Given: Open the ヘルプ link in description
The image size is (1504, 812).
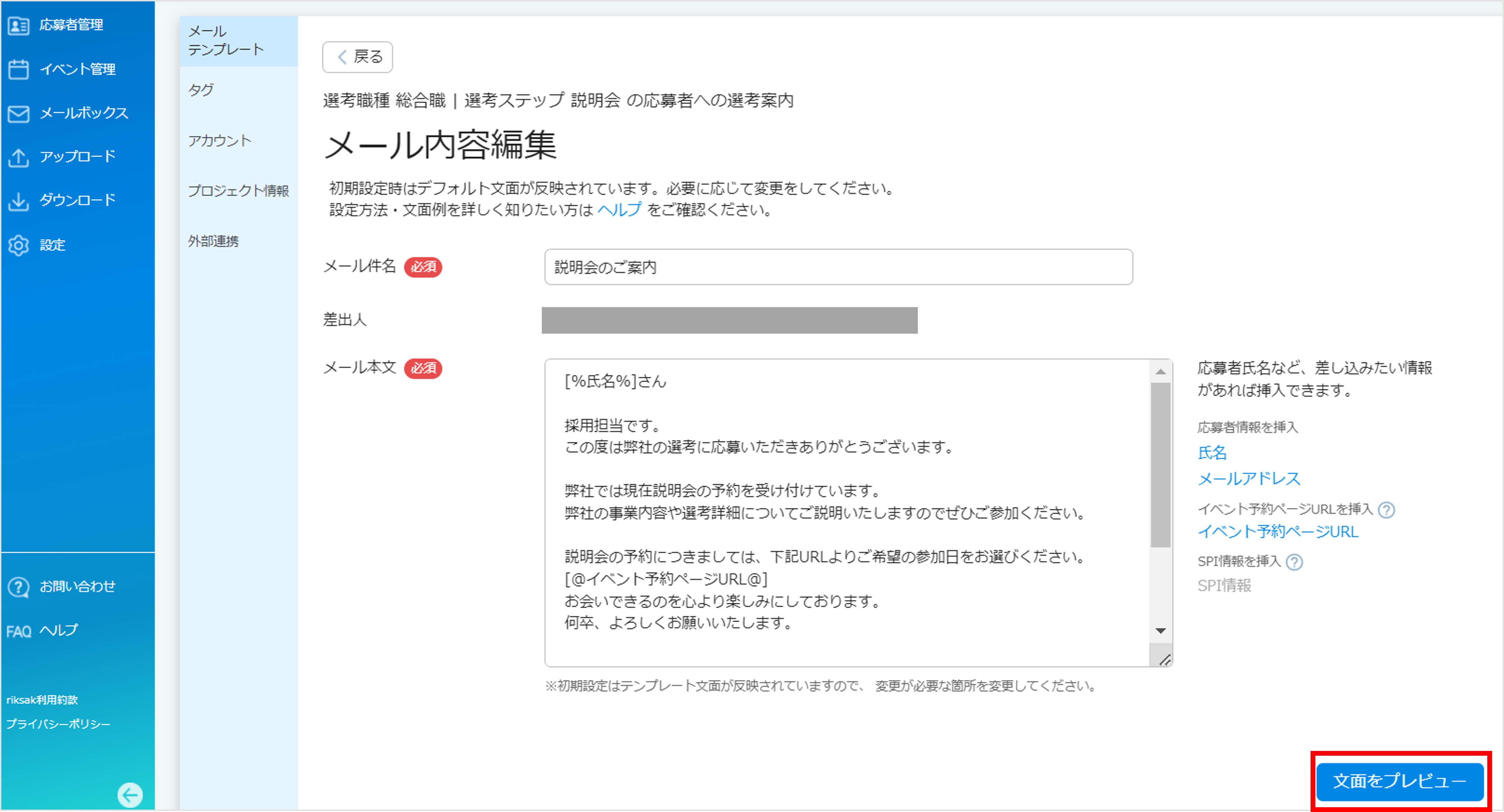Looking at the screenshot, I should 620,209.
